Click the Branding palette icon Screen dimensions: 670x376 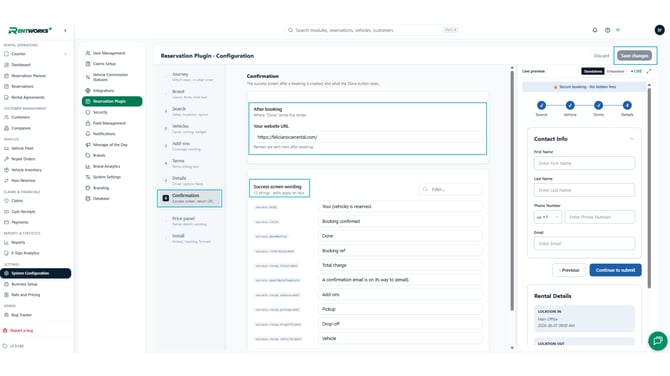tap(88, 188)
